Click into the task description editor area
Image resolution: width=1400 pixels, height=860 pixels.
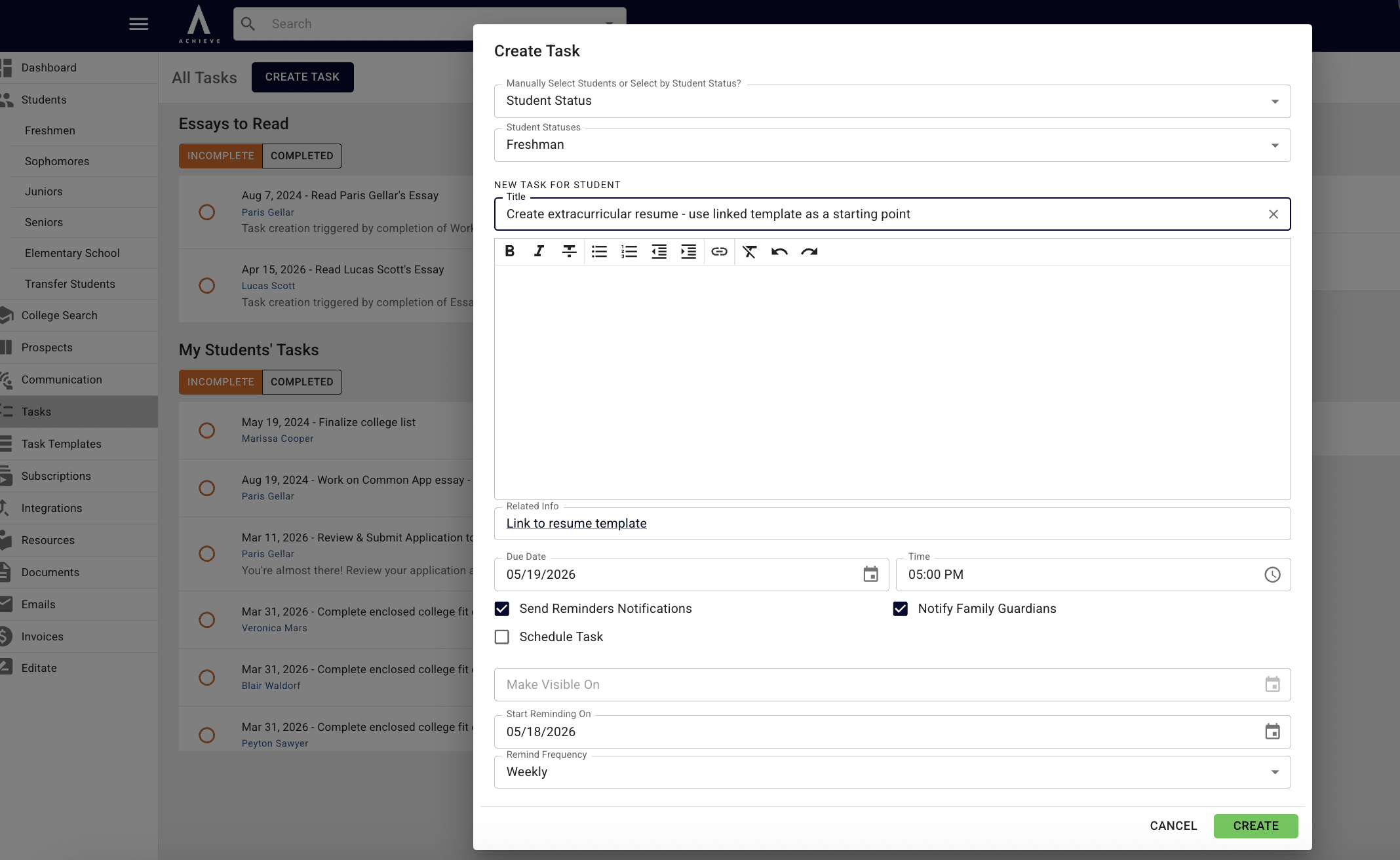[892, 382]
